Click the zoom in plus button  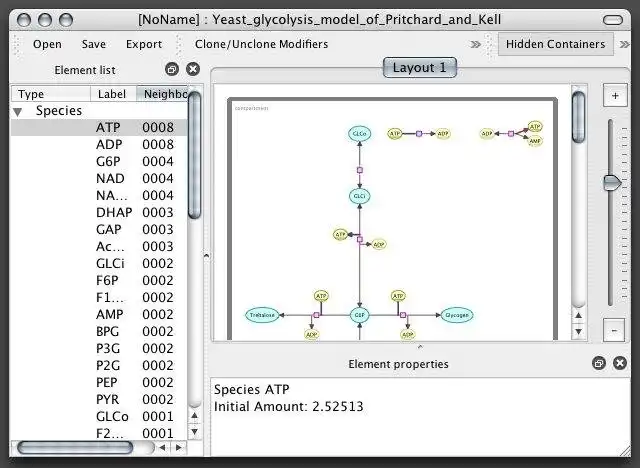pos(615,96)
